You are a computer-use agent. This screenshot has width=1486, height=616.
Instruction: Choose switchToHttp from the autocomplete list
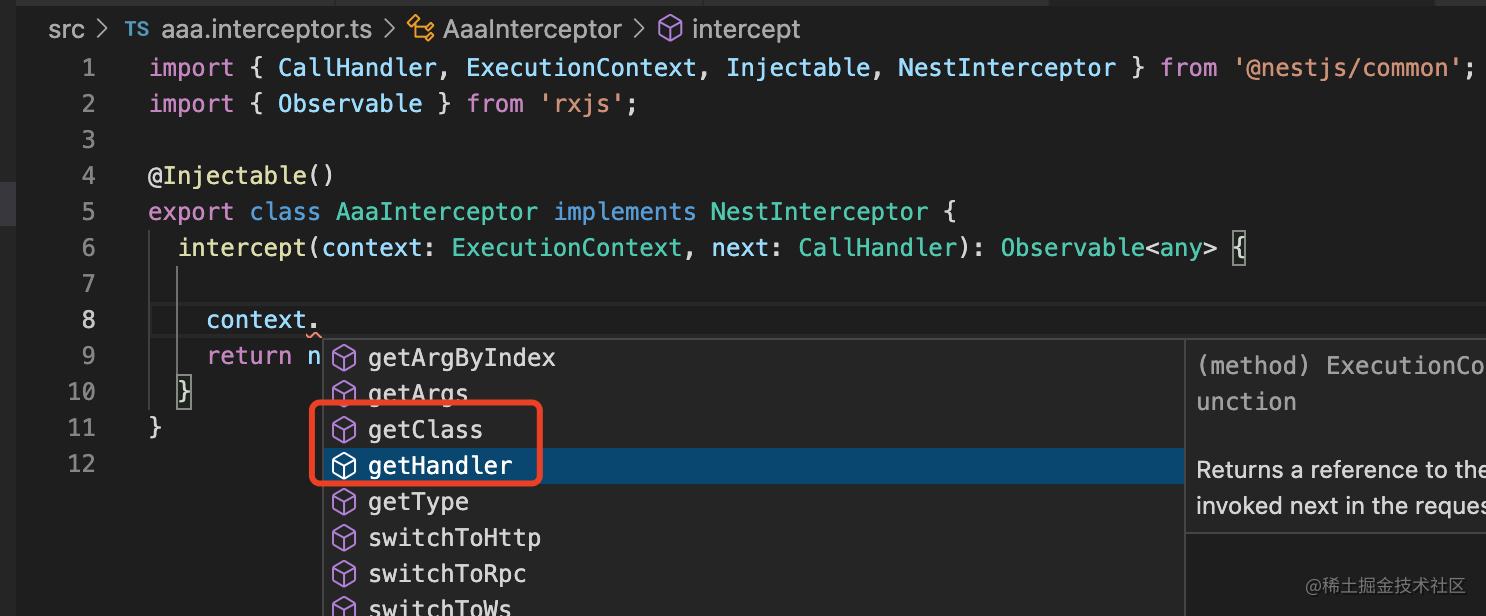point(454,538)
